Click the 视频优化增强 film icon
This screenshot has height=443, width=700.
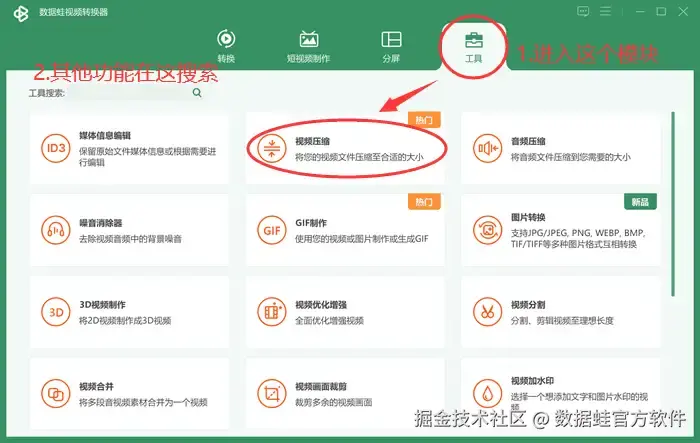[x=271, y=312]
